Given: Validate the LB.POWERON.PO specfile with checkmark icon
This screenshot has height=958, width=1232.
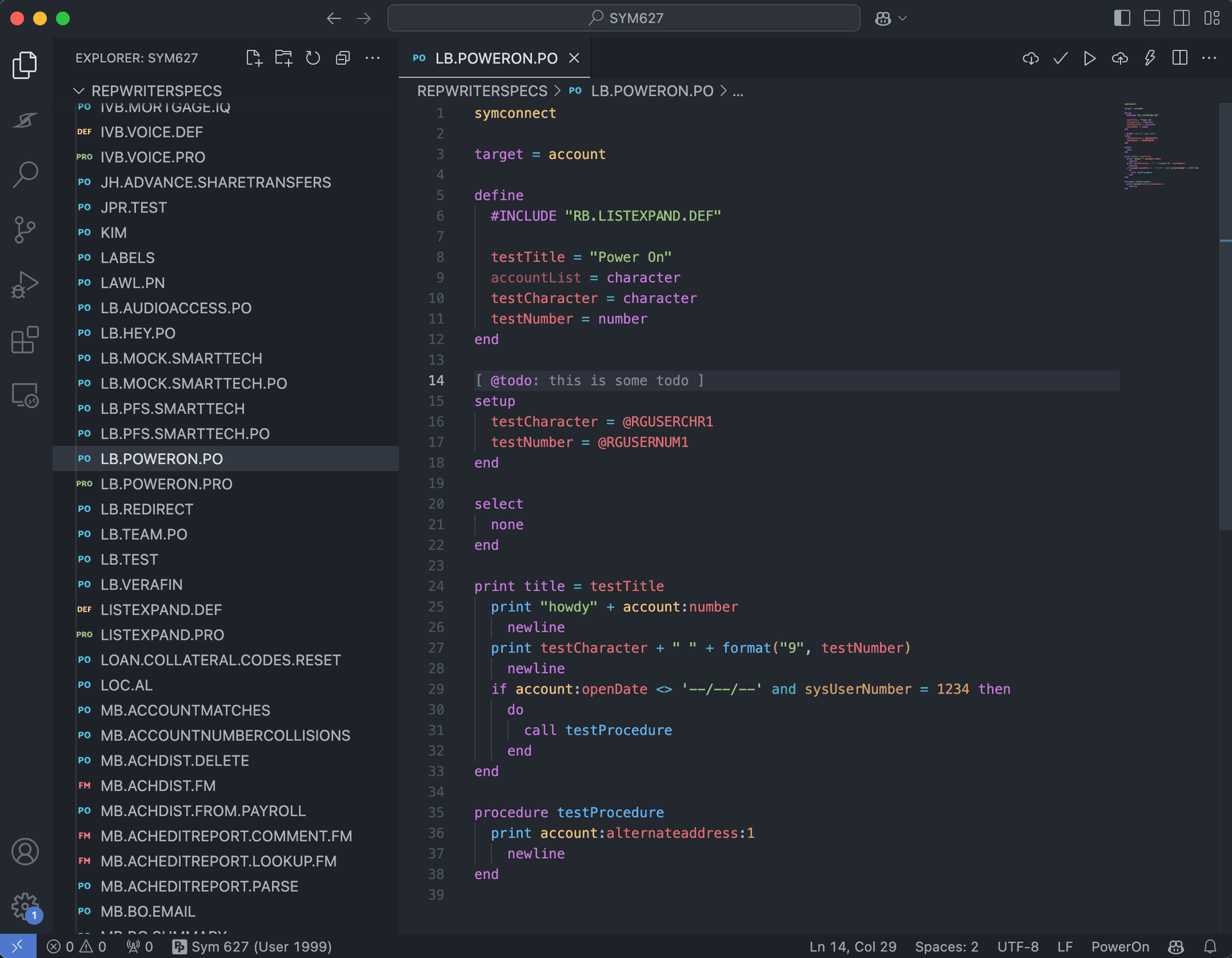Looking at the screenshot, I should tap(1060, 58).
